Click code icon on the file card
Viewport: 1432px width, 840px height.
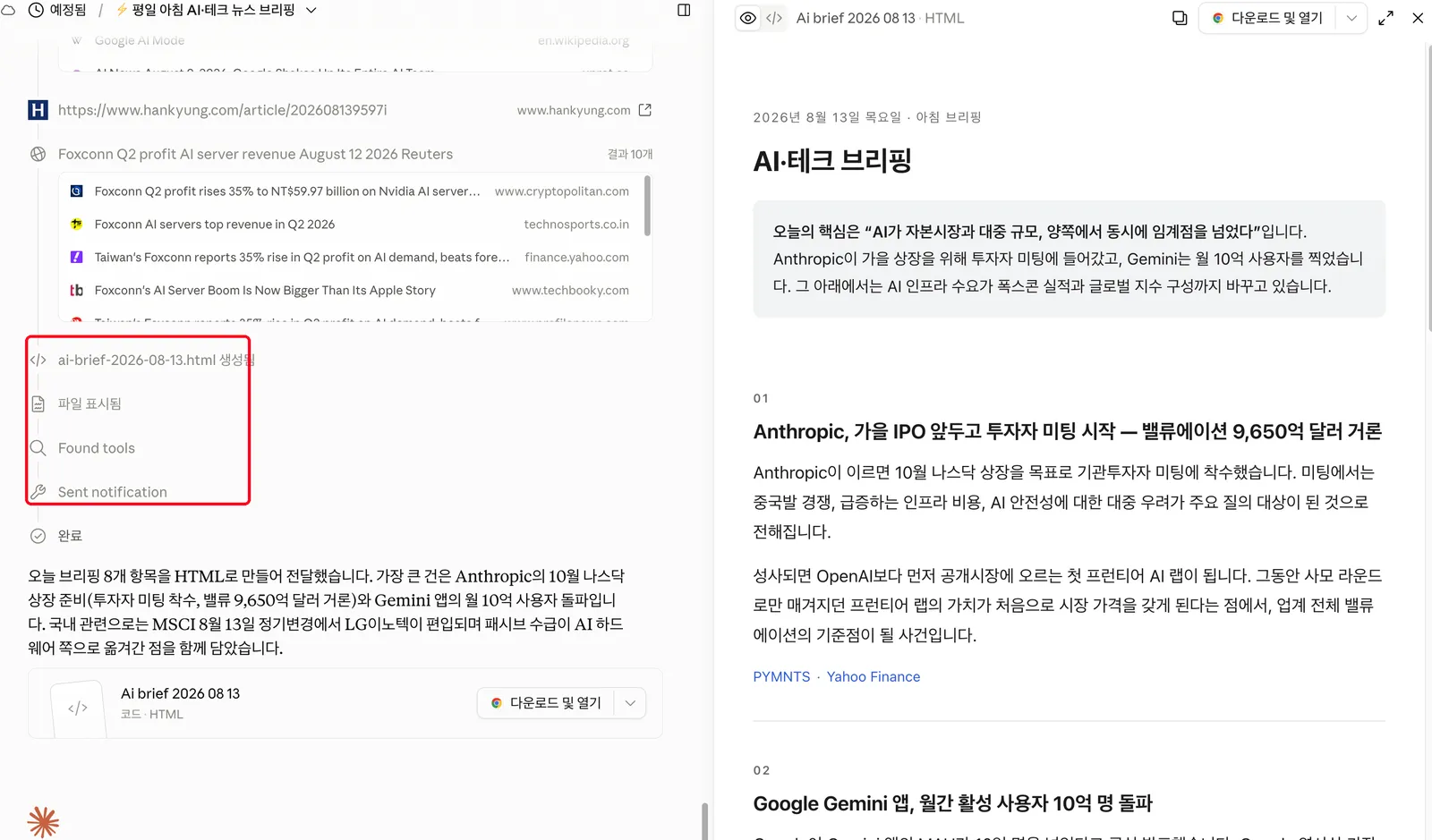(x=78, y=708)
